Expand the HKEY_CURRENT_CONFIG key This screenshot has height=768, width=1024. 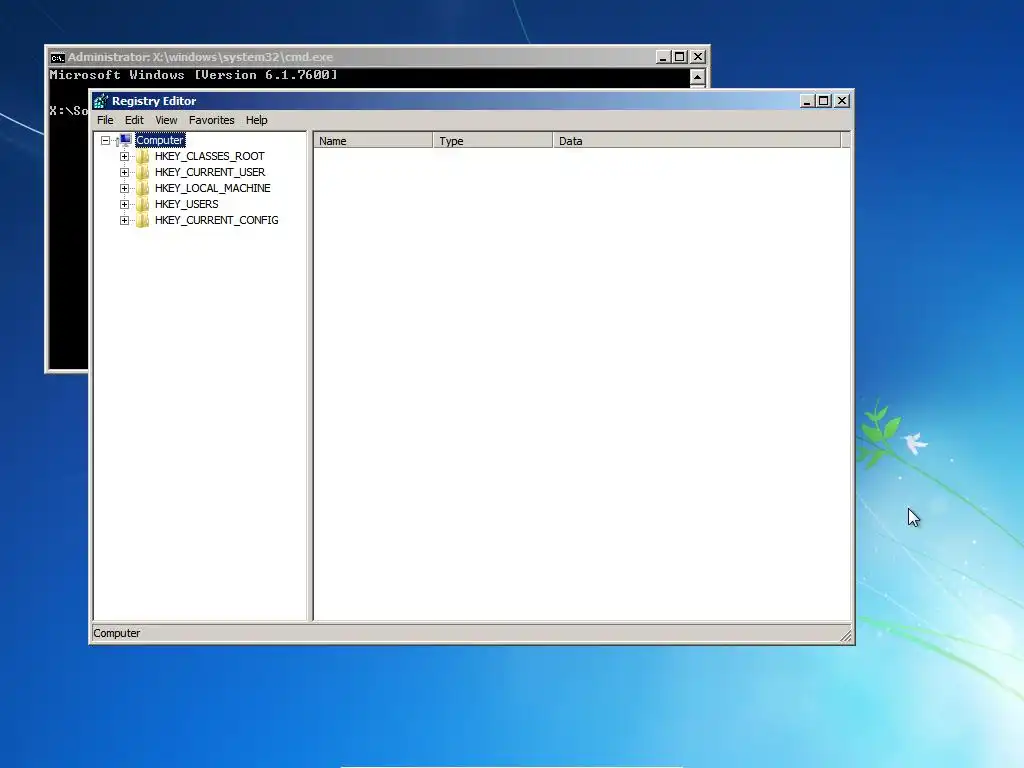click(x=124, y=221)
